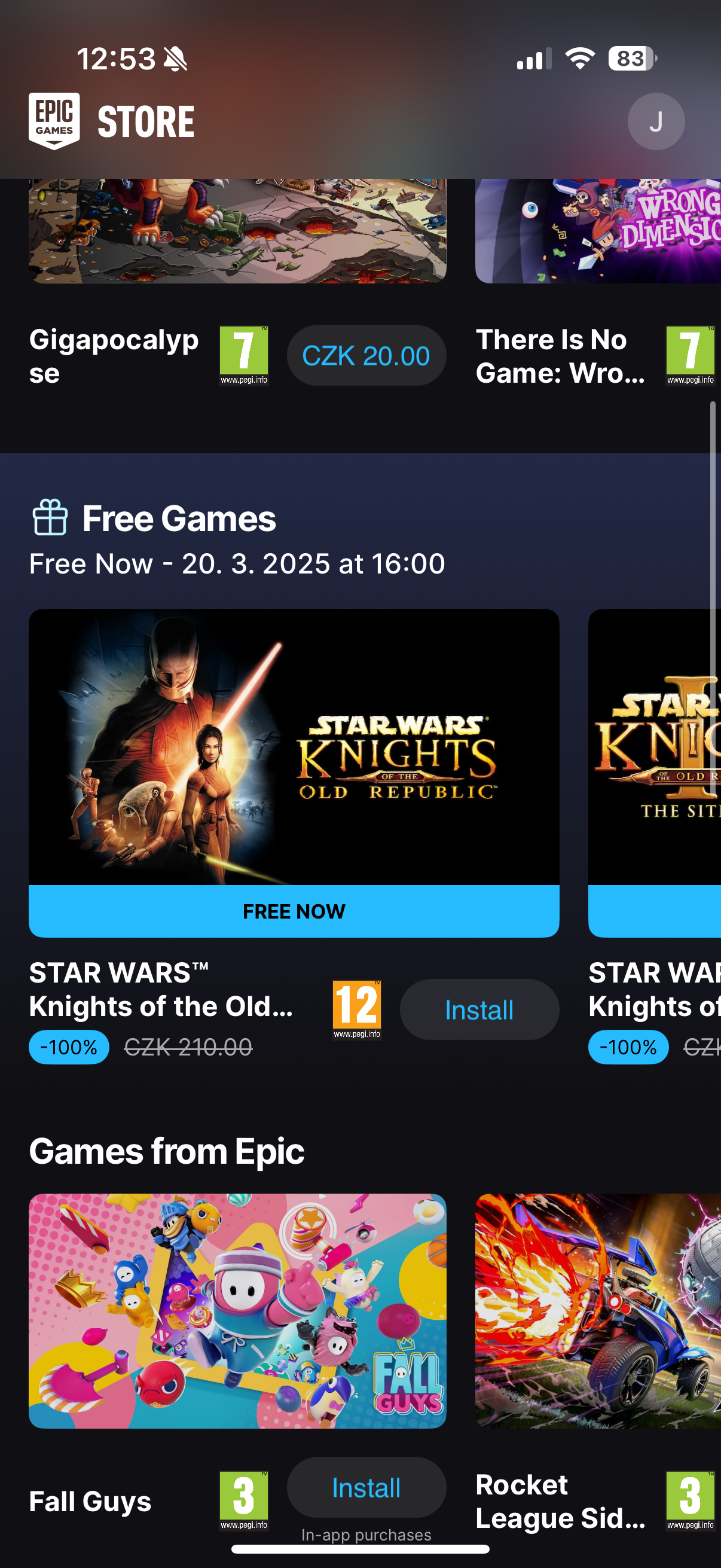Open the Gigapocalypse game thumbnail

click(237, 231)
